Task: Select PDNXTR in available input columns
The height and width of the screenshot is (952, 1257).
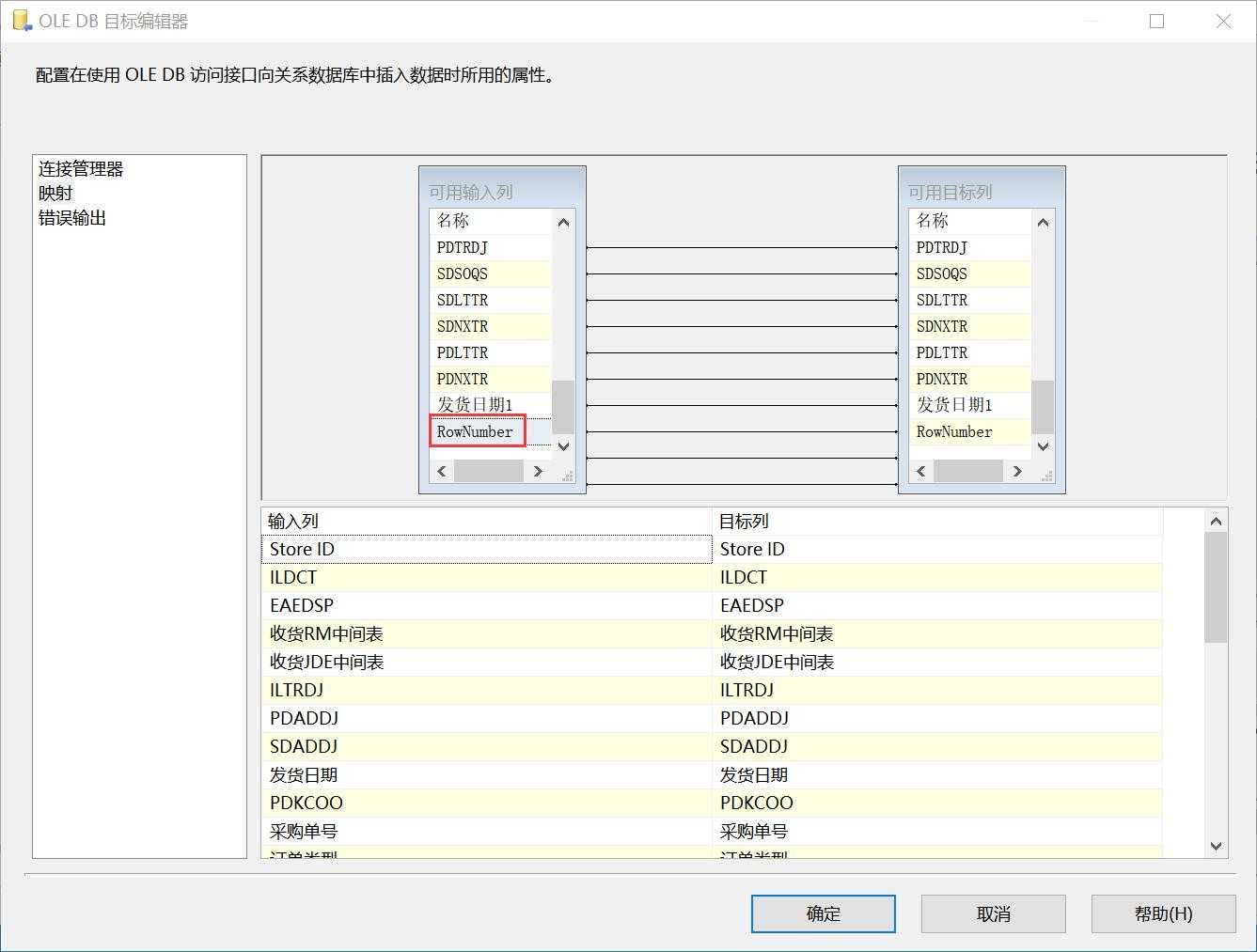Action: point(490,379)
